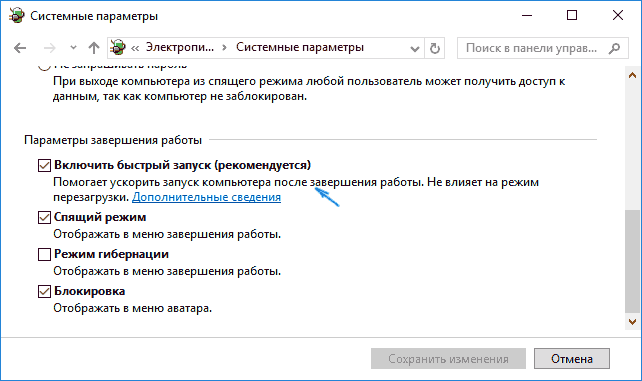The image size is (642, 381).
Task: Click the Forward navigation arrow
Action: tap(50, 48)
